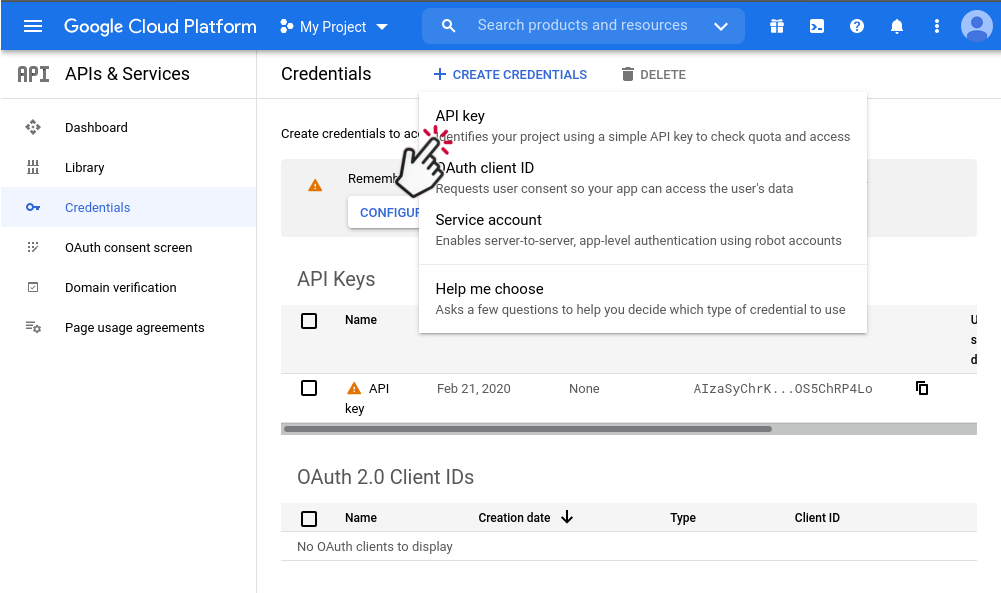Click the orange warning icon in reminder banner
1001x593 pixels.
tap(315, 186)
